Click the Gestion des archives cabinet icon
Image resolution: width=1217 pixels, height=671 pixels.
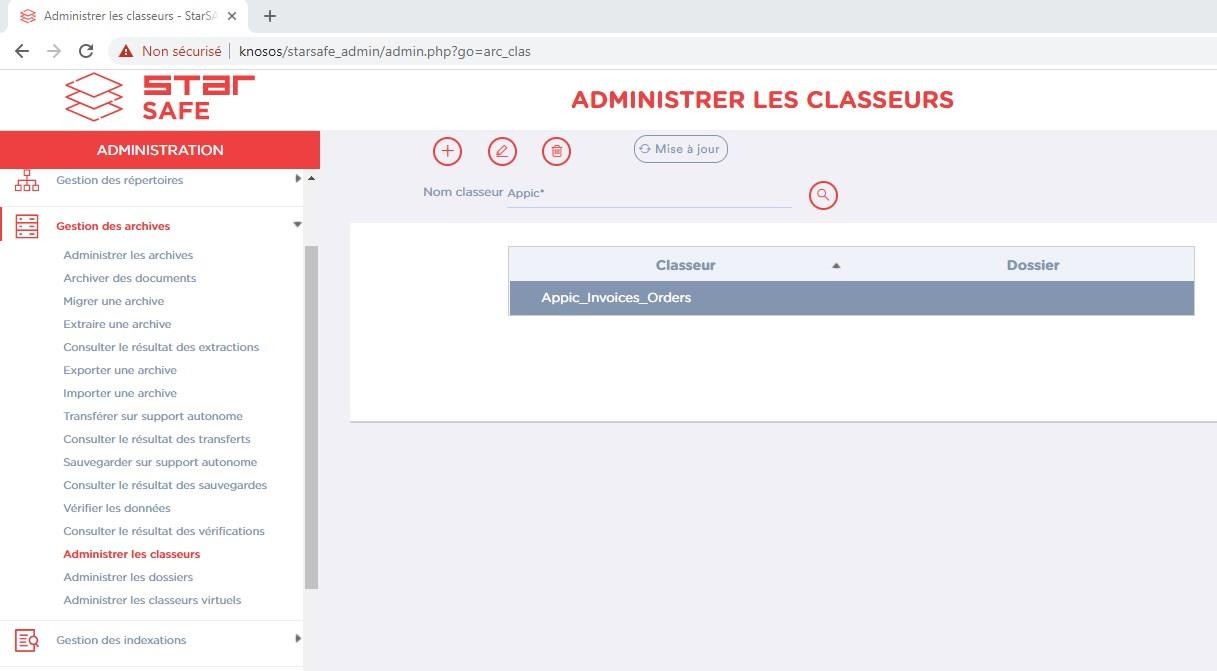pos(27,226)
